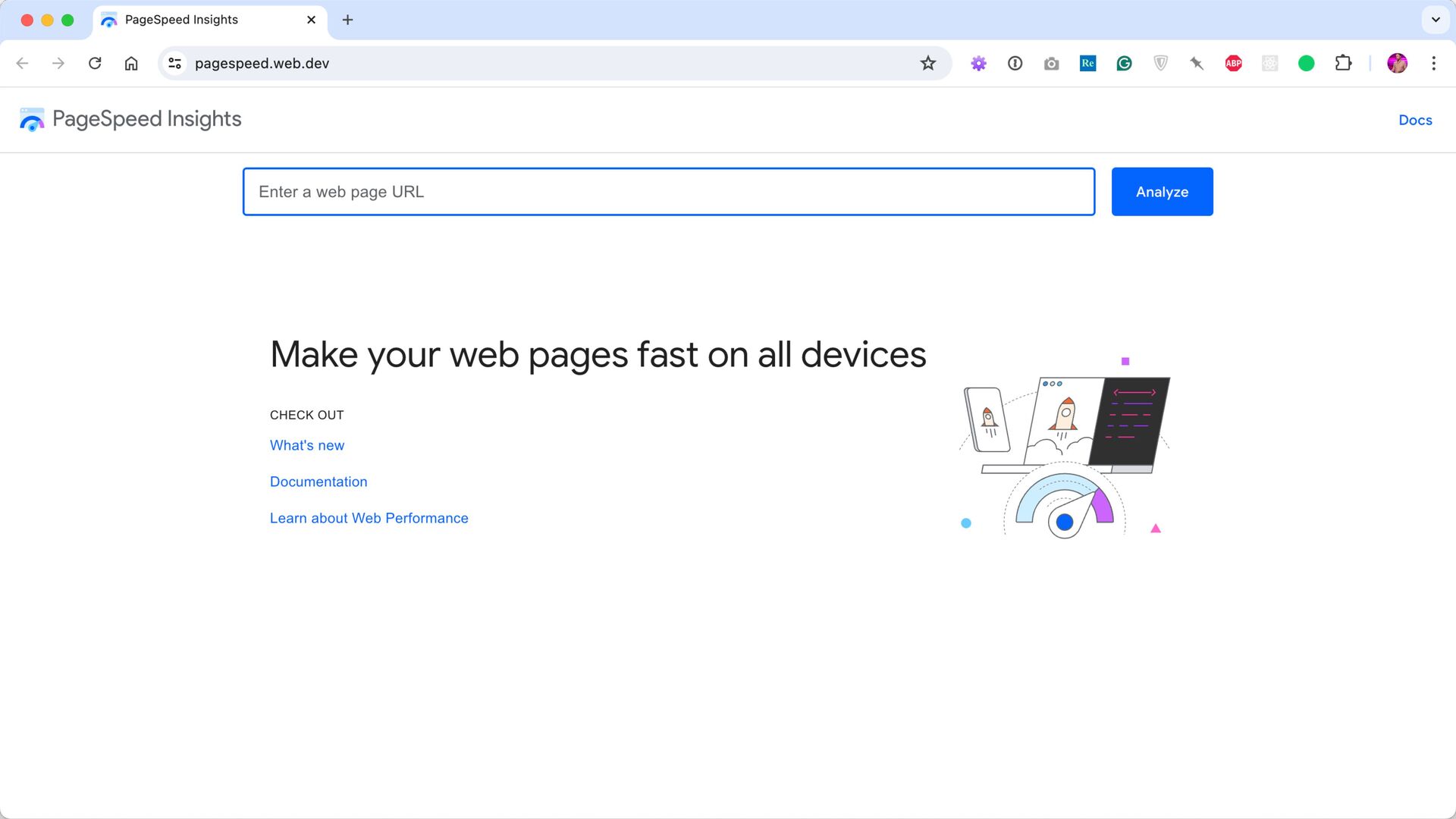Viewport: 1456px width, 819px height.
Task: Go to the browser home page
Action: [x=131, y=63]
